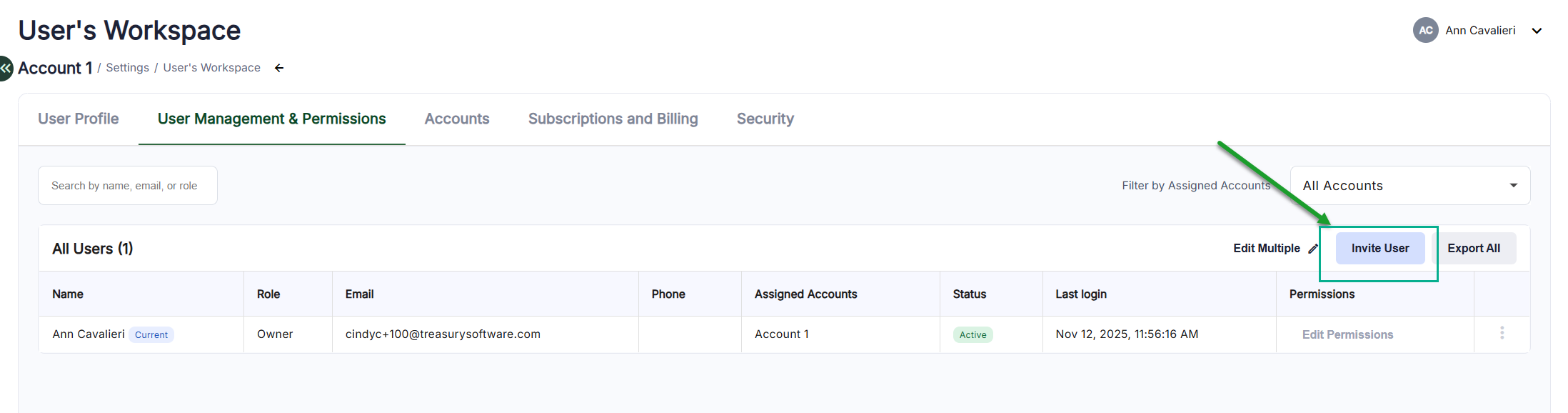Open the three-dot row actions menu

tap(1502, 333)
